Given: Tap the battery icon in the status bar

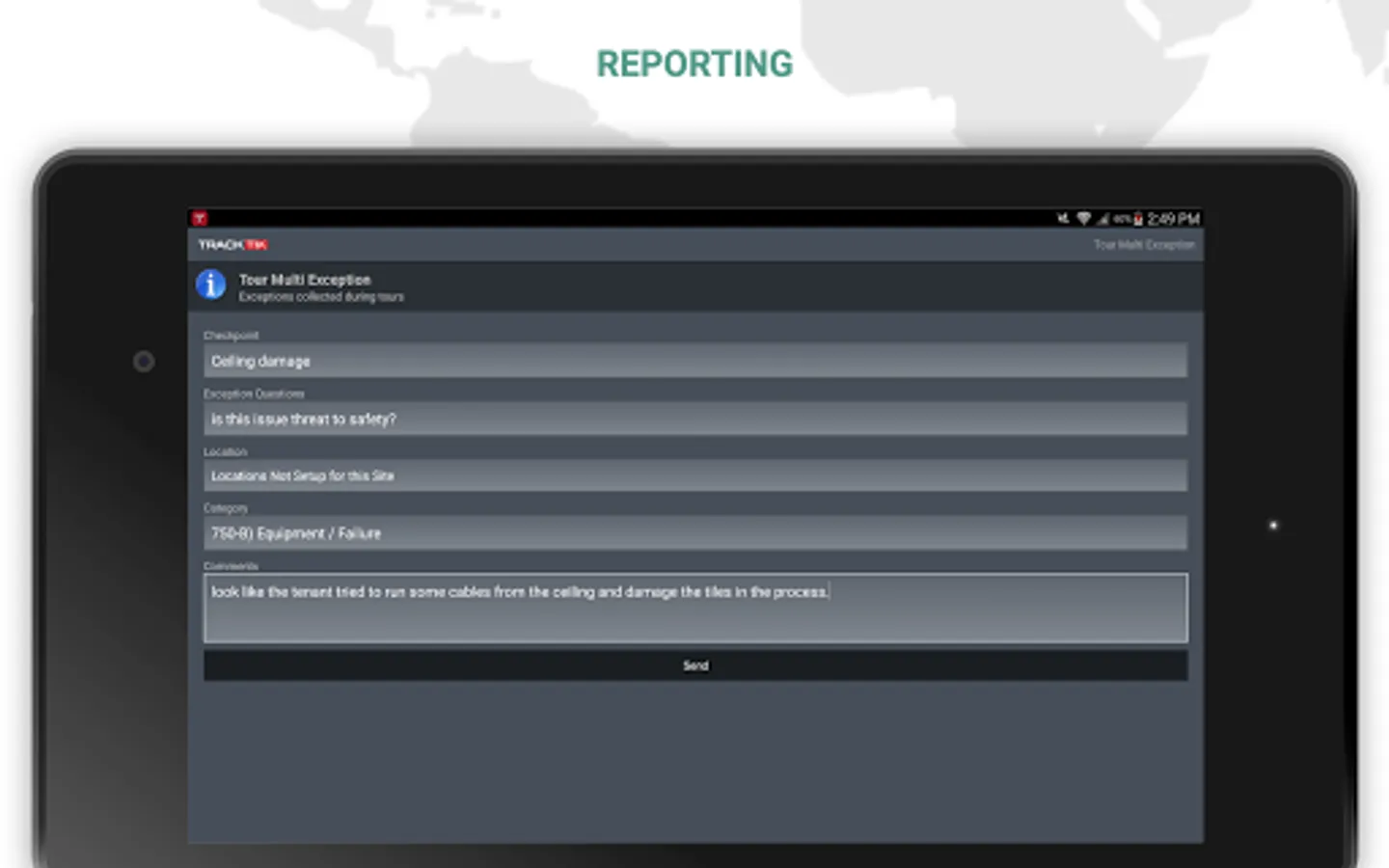Looking at the screenshot, I should point(1138,219).
